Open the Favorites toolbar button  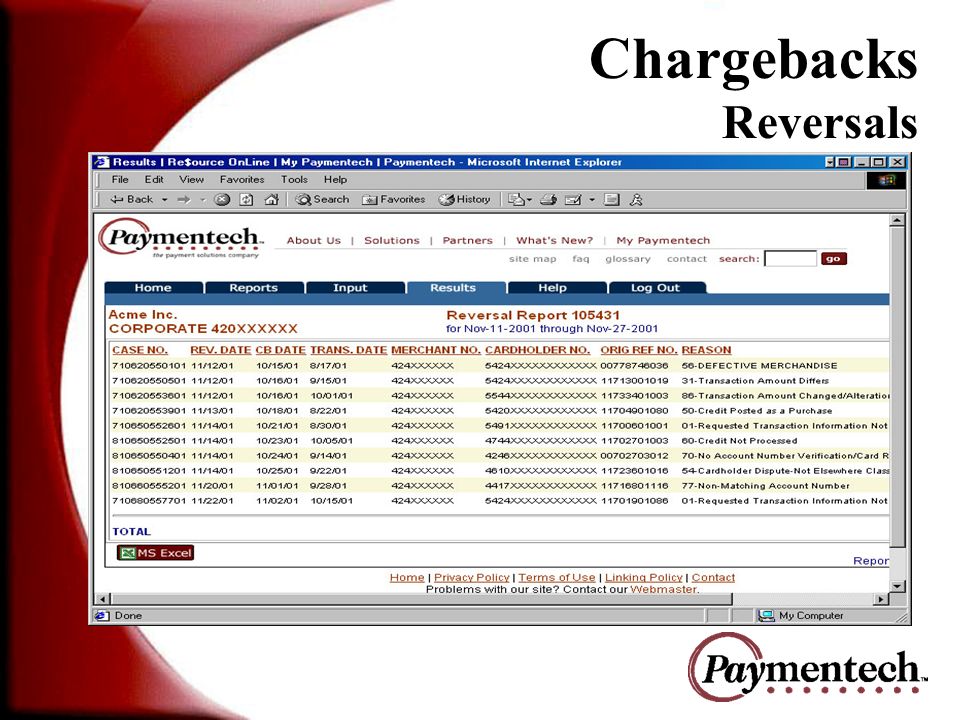393,200
